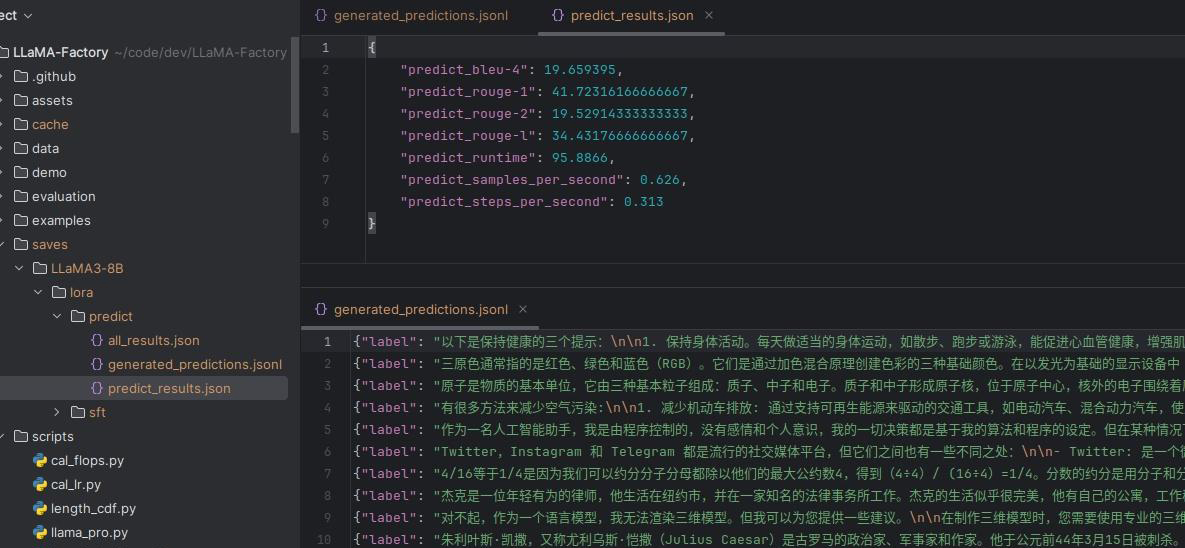Click the line starting with Twitter, Instagram

pos(769,451)
